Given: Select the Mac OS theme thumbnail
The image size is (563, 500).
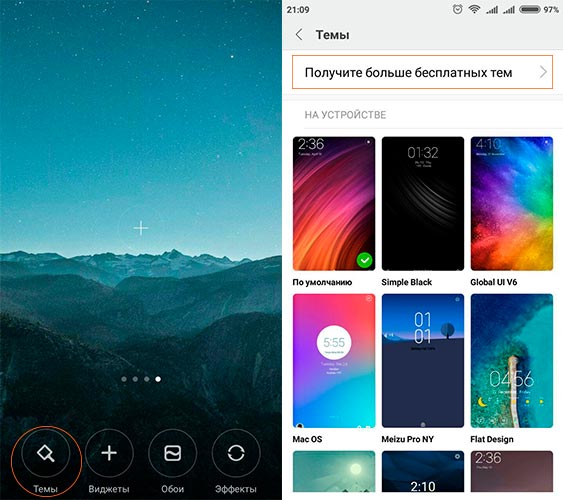Looking at the screenshot, I should (x=334, y=360).
